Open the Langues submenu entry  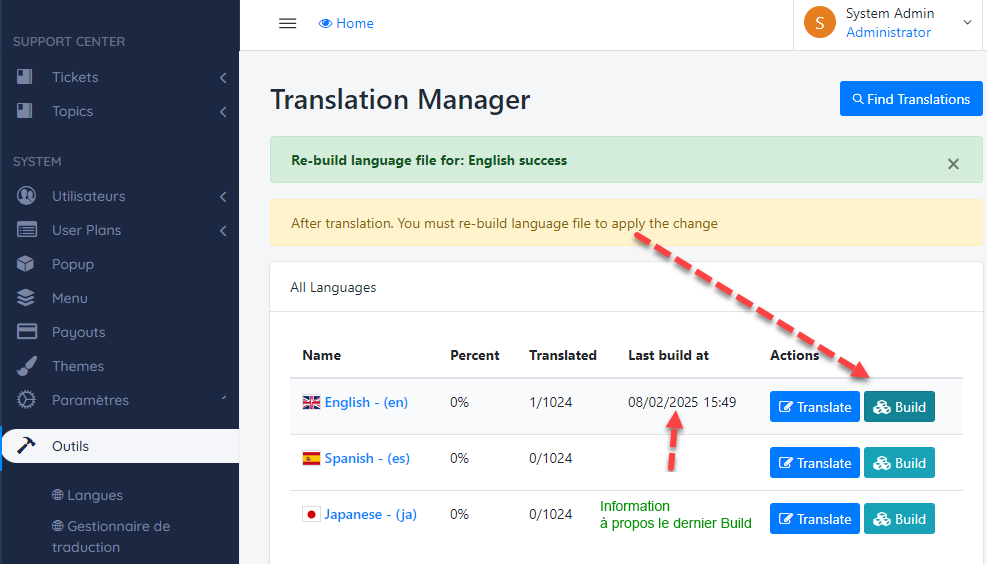95,495
